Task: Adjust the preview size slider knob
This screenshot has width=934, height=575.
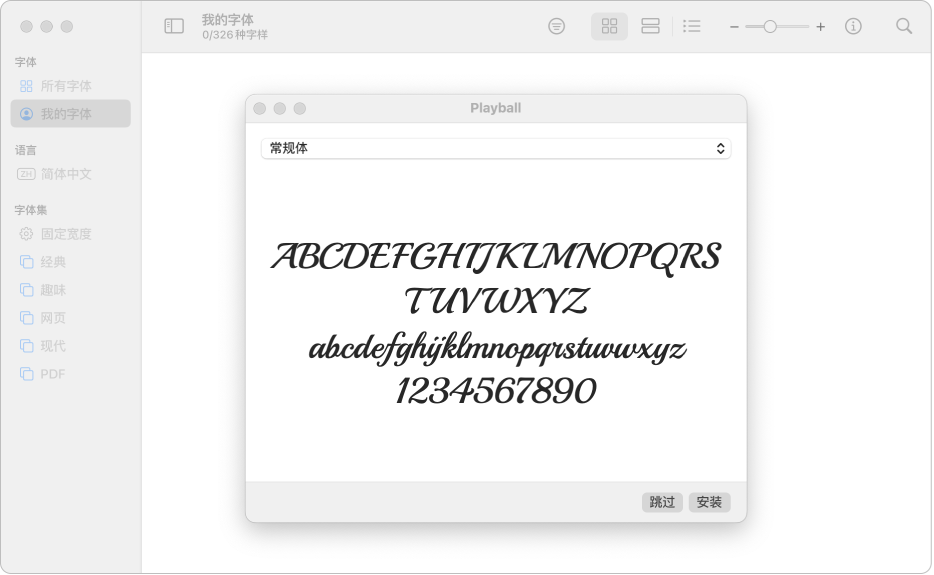Action: [x=770, y=27]
